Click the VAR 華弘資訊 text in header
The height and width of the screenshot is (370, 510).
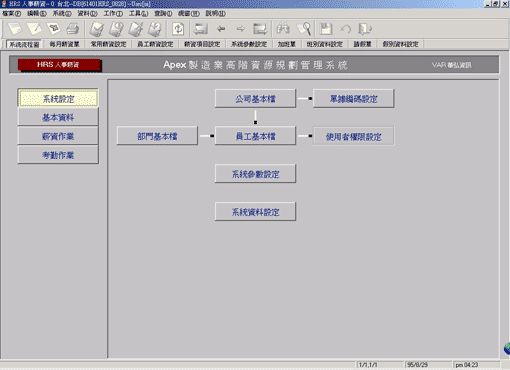(452, 65)
